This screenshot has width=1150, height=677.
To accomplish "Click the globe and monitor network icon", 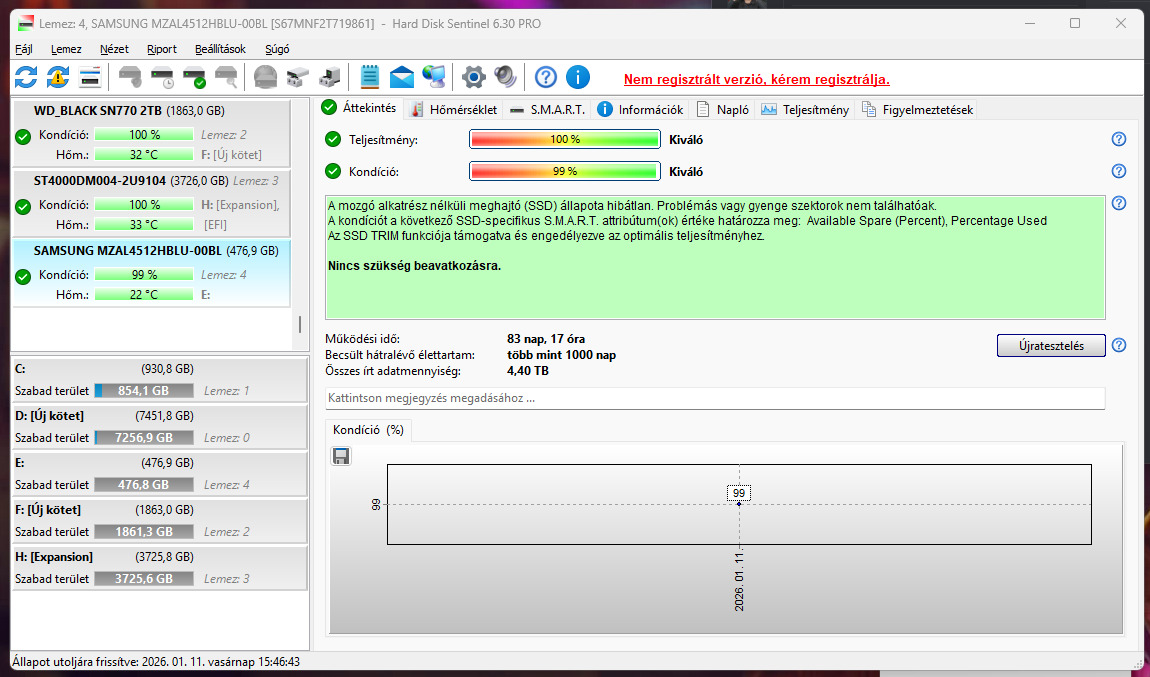I will [433, 76].
